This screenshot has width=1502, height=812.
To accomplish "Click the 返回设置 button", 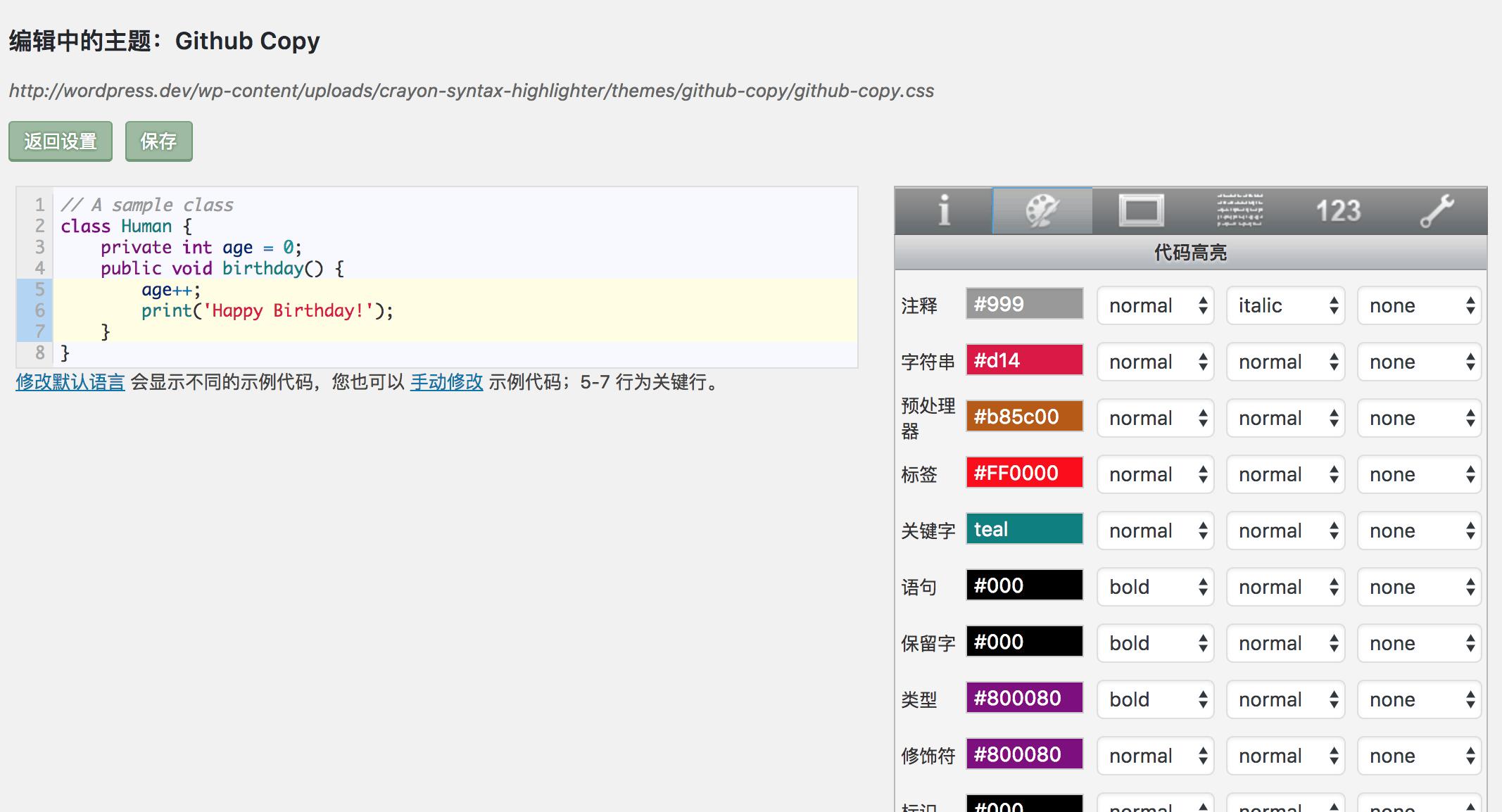I will (x=60, y=141).
